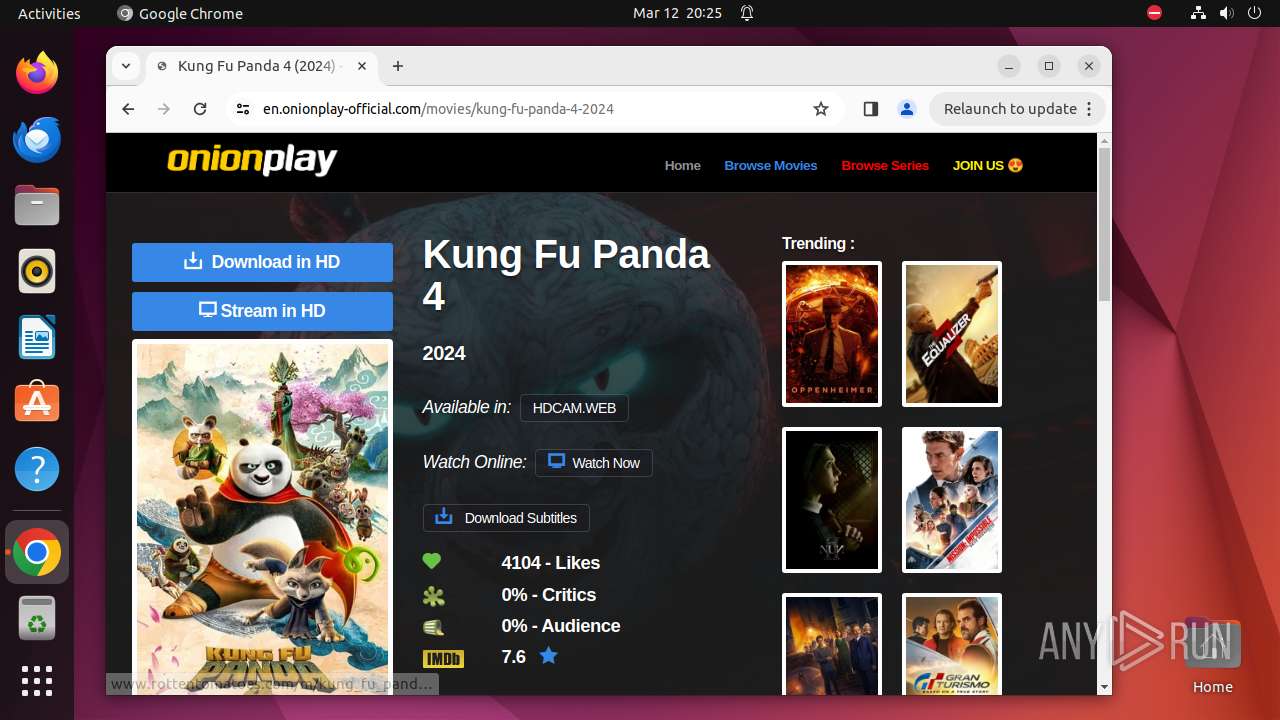Screen dimensions: 1280x720
Task: Open the Files manager in dock
Action: [37, 205]
